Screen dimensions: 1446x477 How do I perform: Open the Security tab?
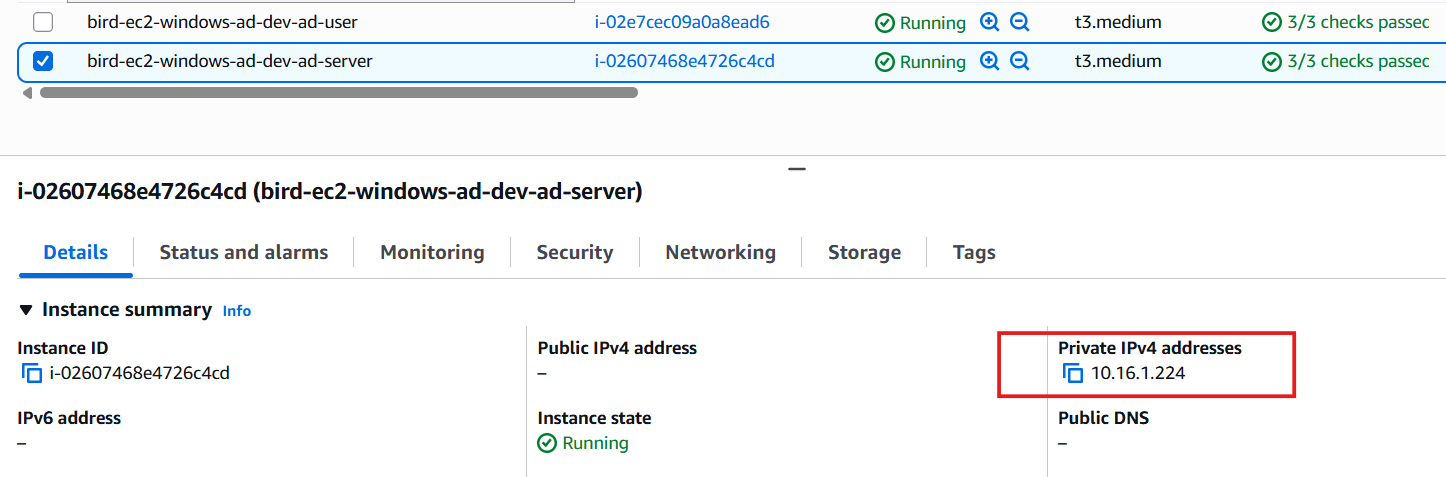click(575, 252)
